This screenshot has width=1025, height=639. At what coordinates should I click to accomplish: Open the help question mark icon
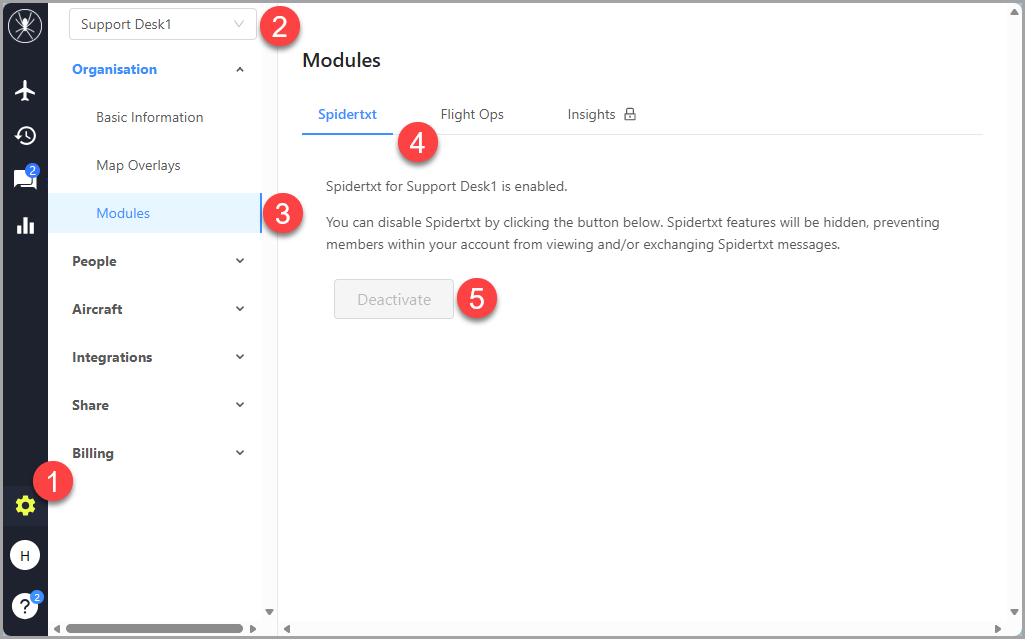click(x=25, y=605)
